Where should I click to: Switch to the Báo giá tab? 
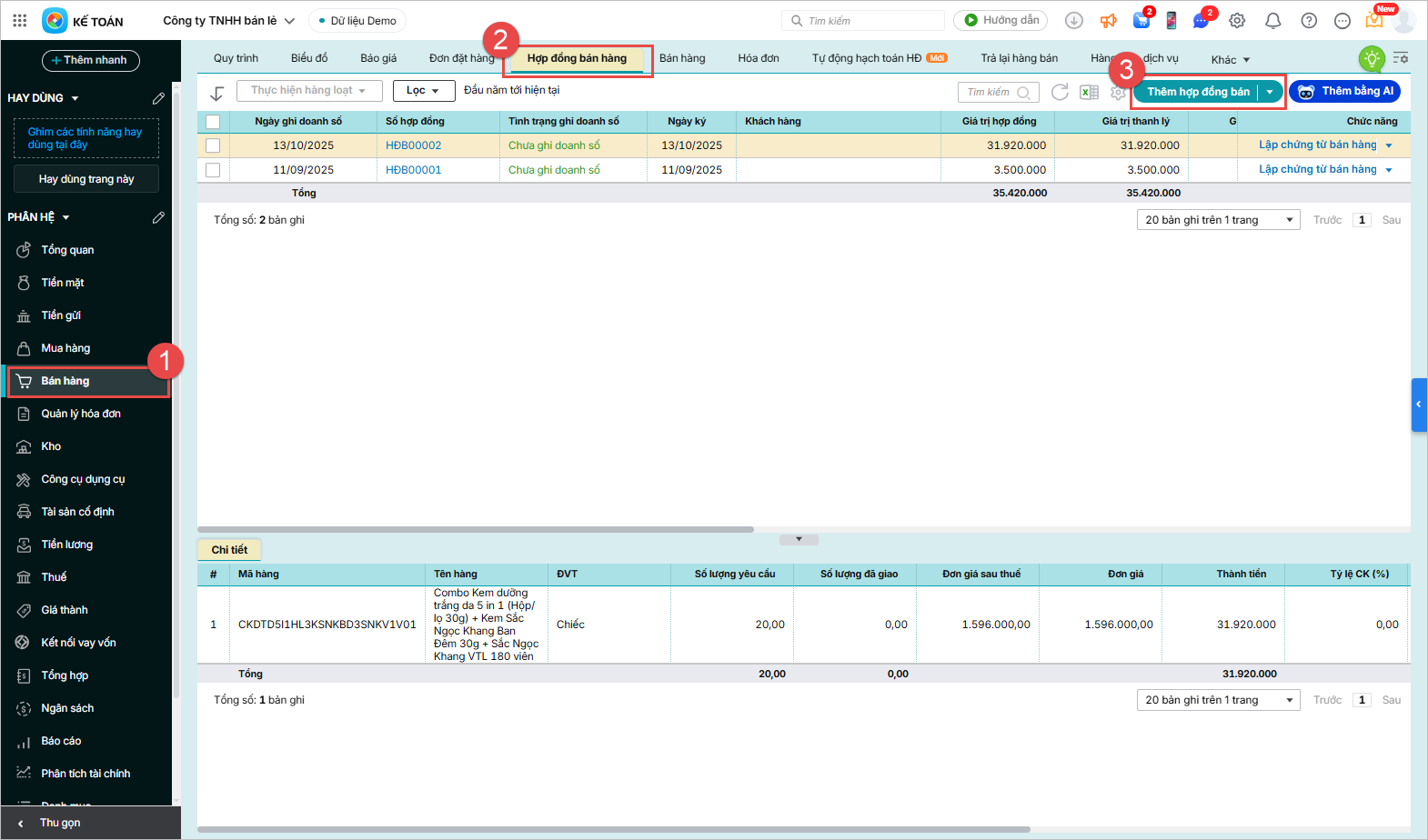(378, 58)
